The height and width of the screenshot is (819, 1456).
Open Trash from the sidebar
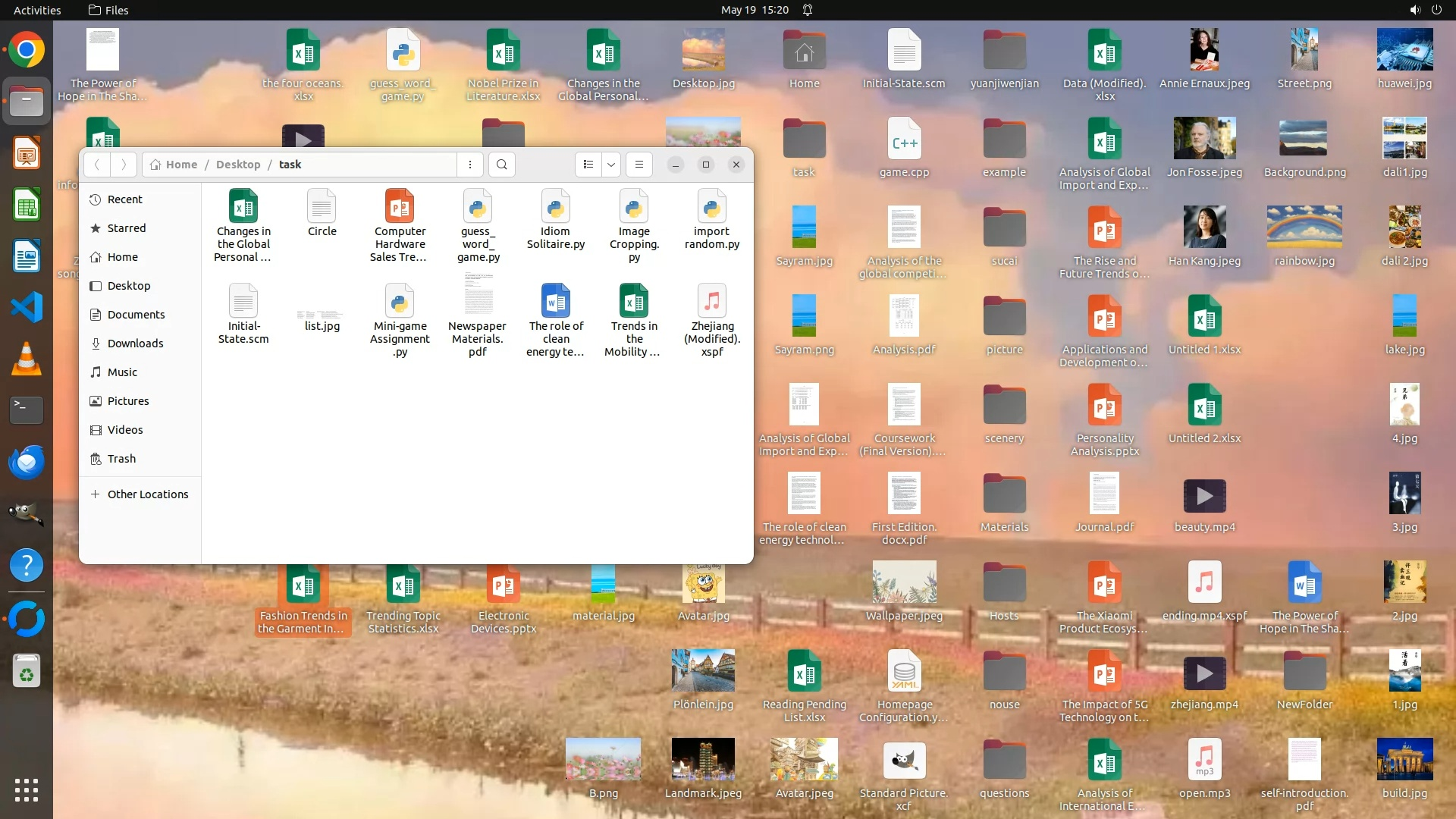tap(121, 459)
